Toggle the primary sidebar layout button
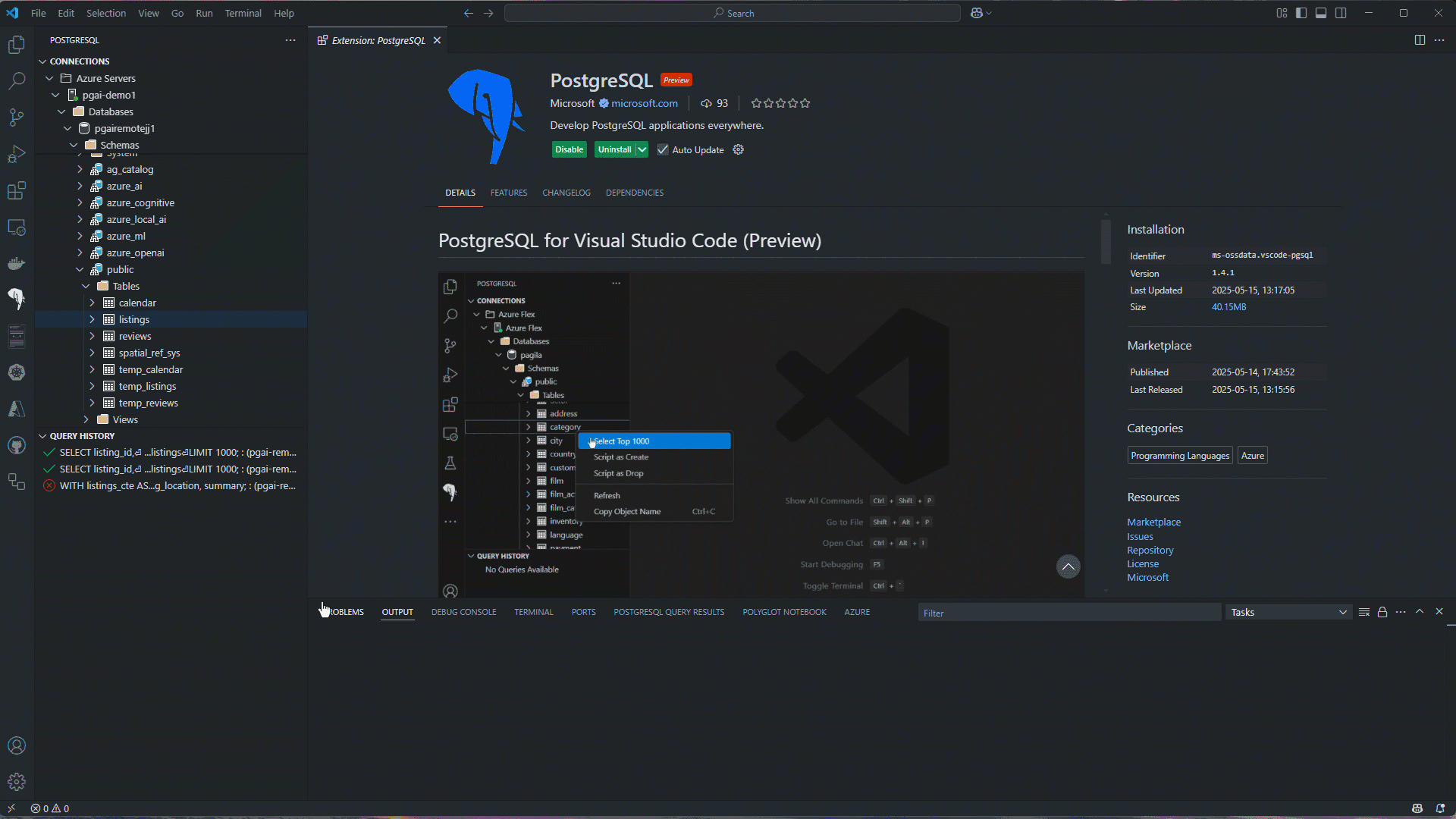The image size is (1456, 819). (x=1301, y=13)
